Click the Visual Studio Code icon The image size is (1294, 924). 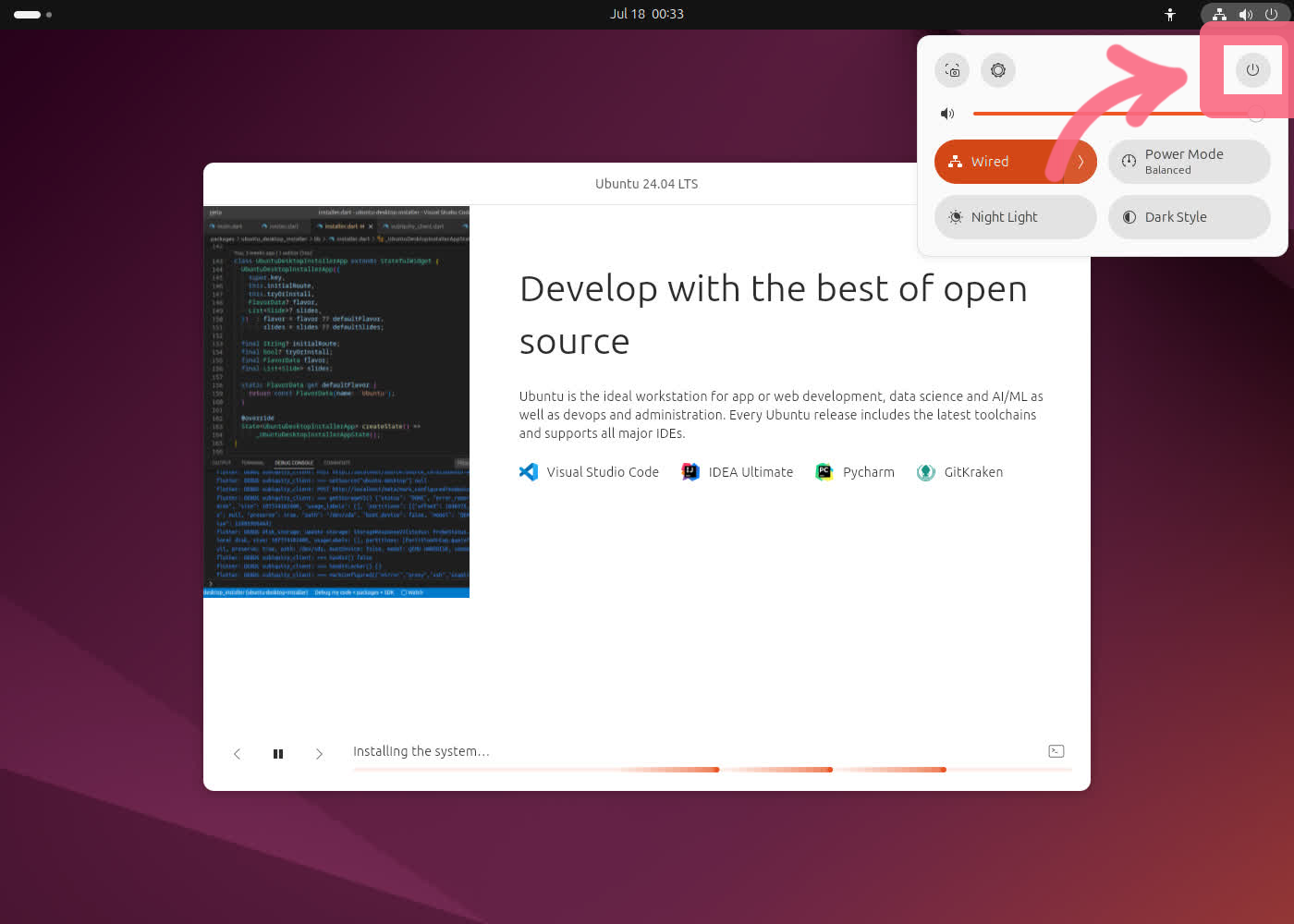529,472
